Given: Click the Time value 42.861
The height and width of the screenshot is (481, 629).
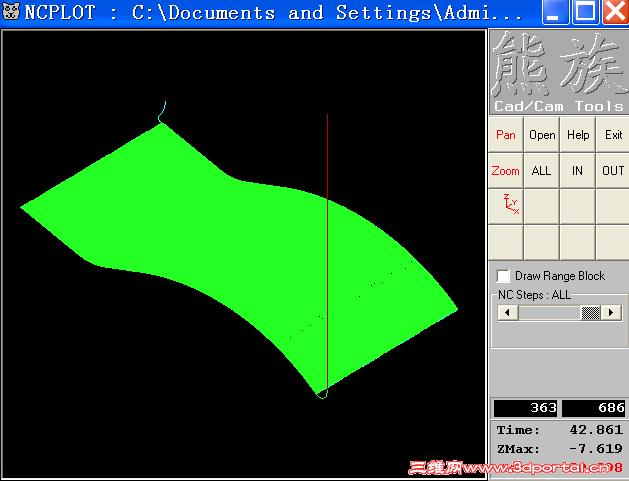Looking at the screenshot, I should click(596, 430).
